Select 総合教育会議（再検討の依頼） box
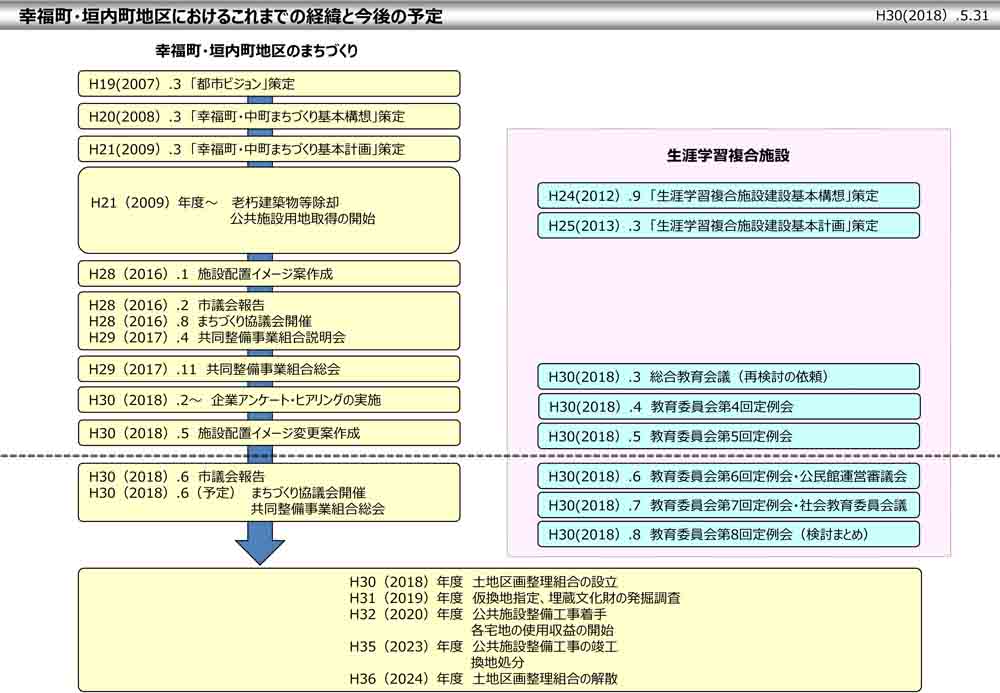Screen dimensions: 1000x693 click(x=728, y=377)
